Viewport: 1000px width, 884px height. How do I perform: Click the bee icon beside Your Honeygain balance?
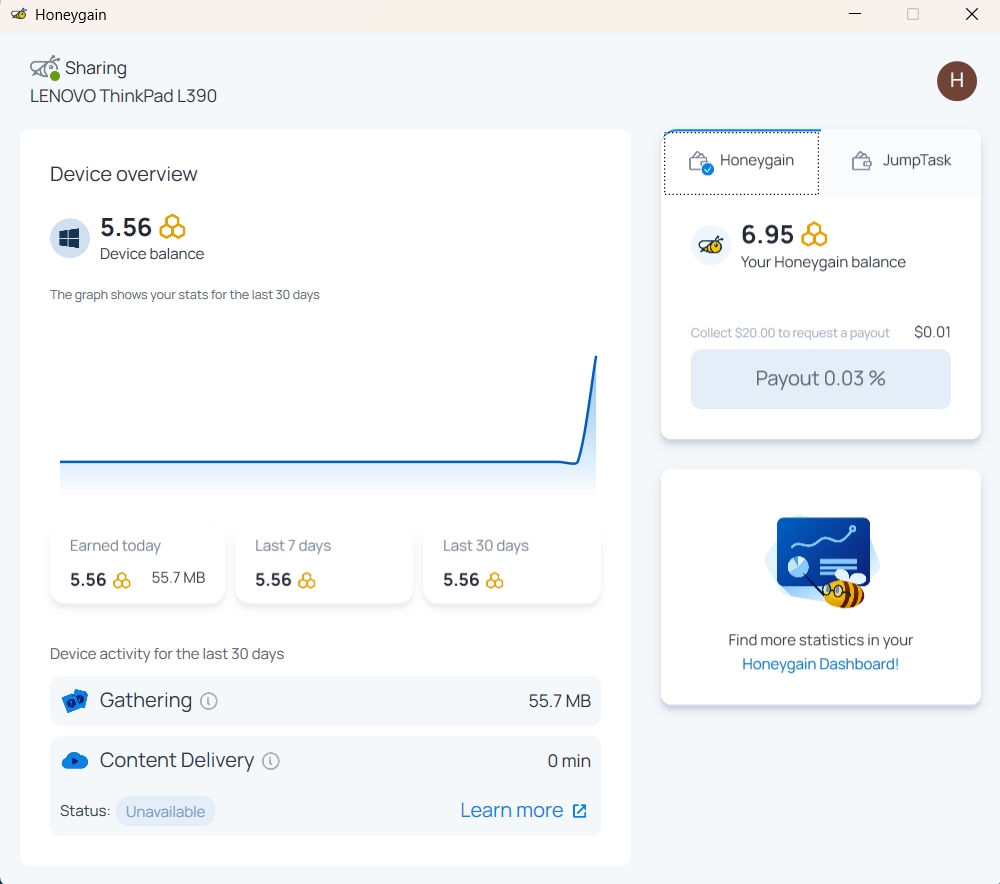click(x=710, y=245)
